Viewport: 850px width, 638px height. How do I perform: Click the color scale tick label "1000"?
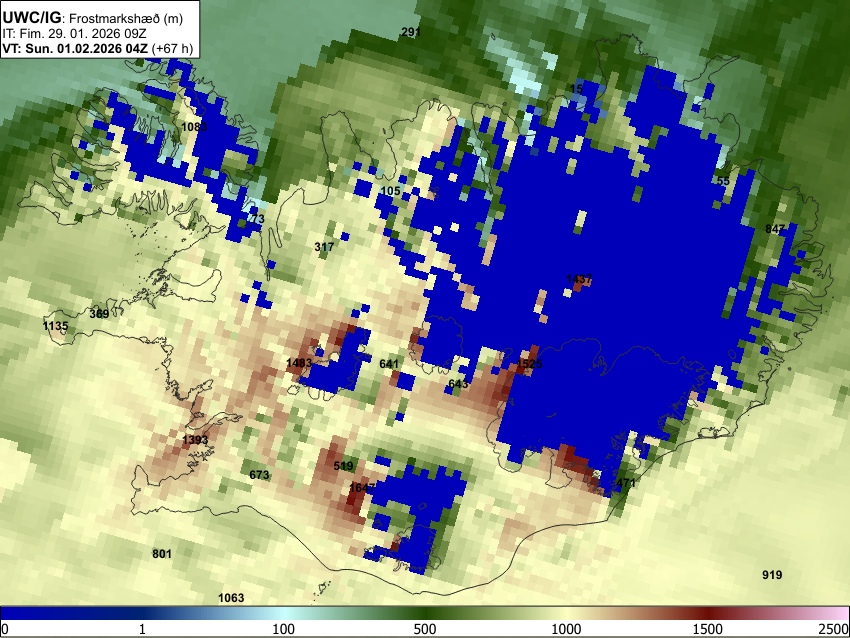[566, 629]
